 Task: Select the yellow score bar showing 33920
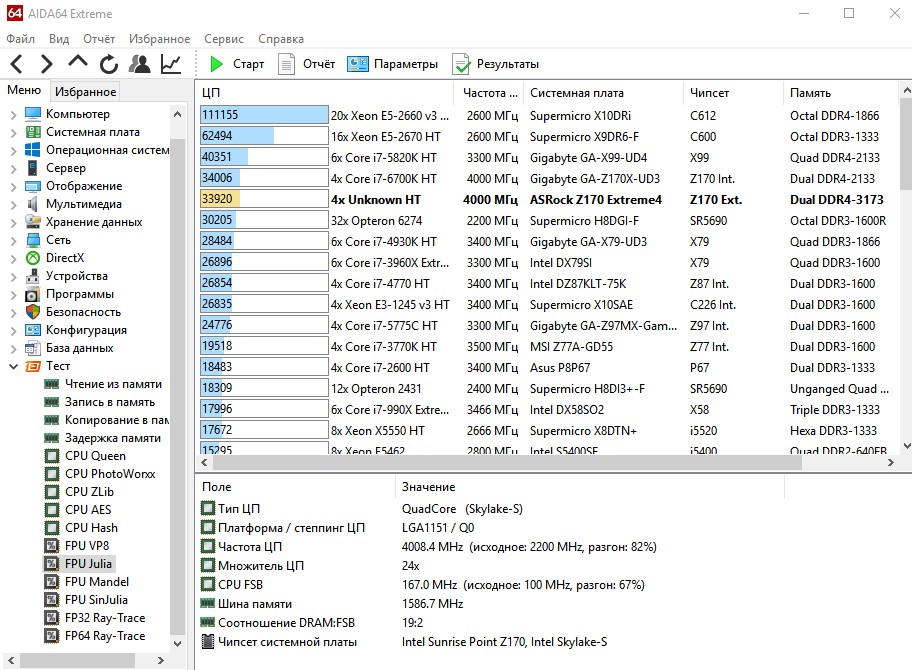tap(264, 199)
